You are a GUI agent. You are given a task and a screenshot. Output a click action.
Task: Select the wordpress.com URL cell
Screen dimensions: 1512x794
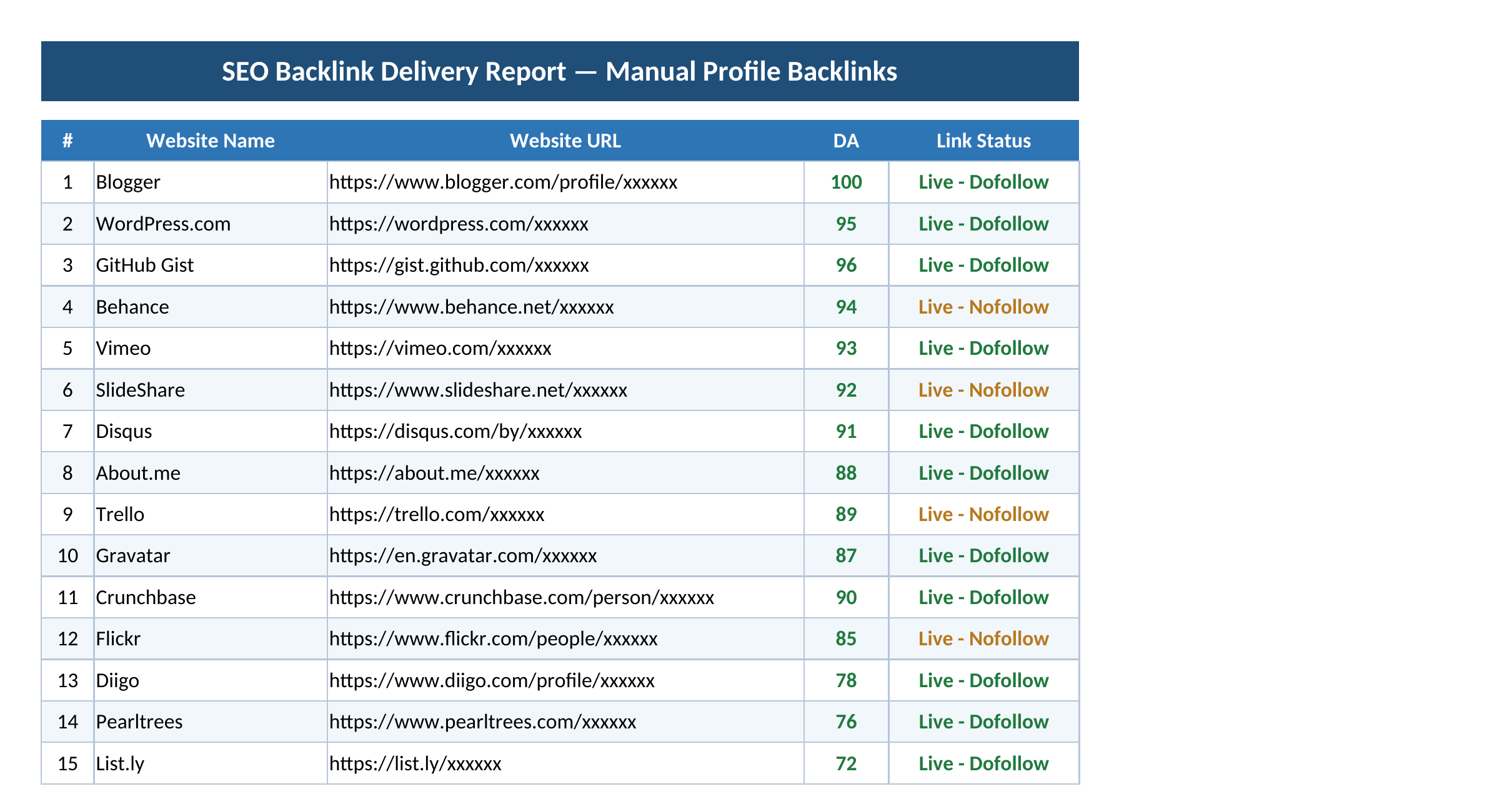coord(565,224)
